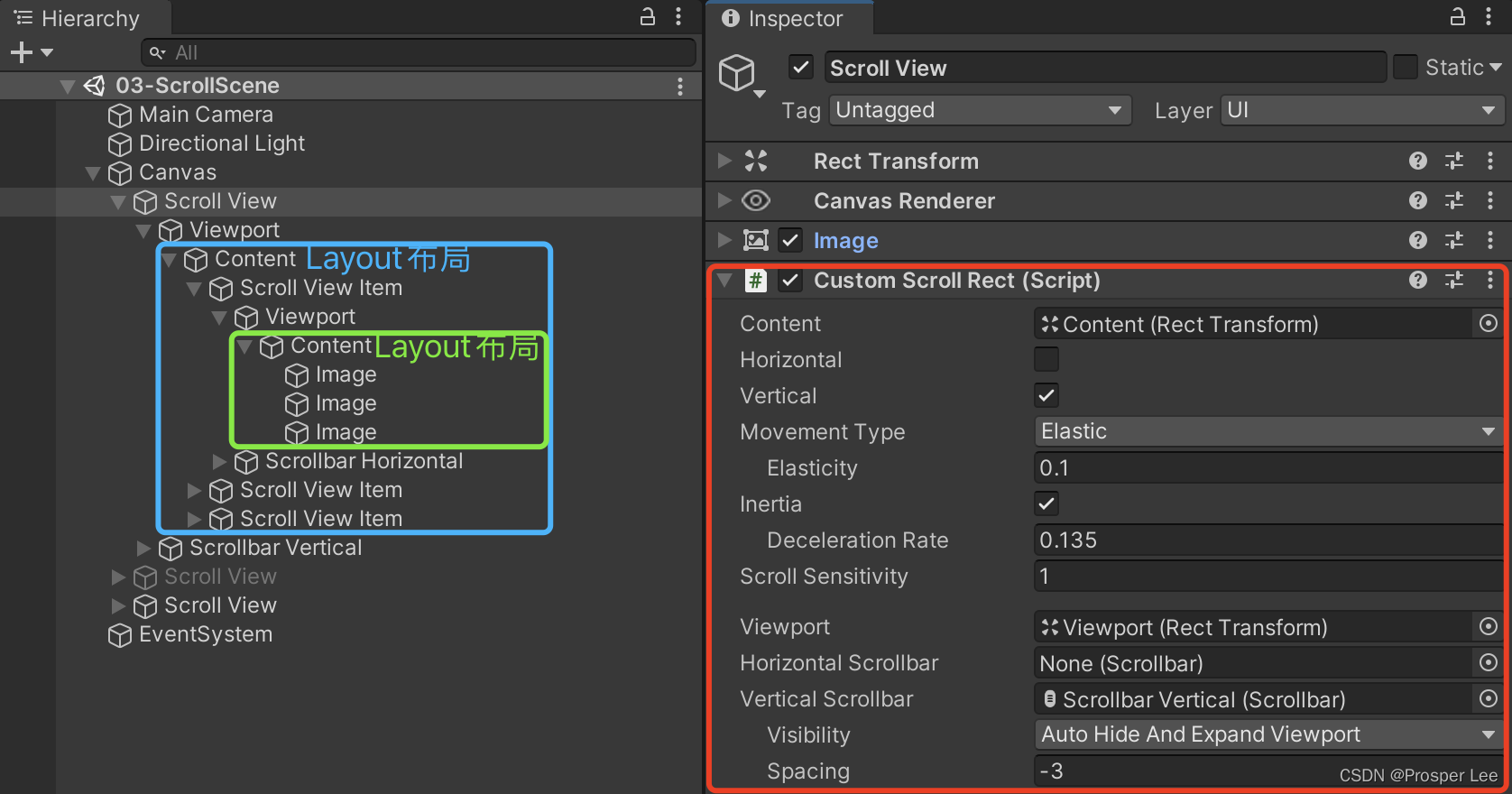Open Rect Transform help icon
The width and height of the screenshot is (1512, 794).
point(1418,161)
